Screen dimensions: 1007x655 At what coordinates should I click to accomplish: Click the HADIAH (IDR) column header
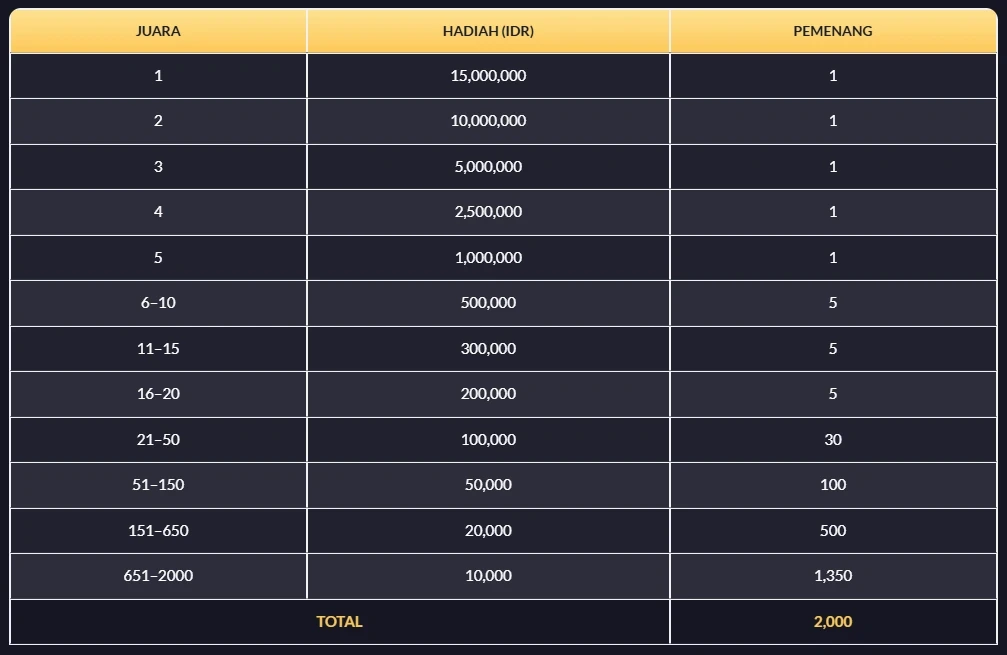pyautogui.click(x=488, y=31)
